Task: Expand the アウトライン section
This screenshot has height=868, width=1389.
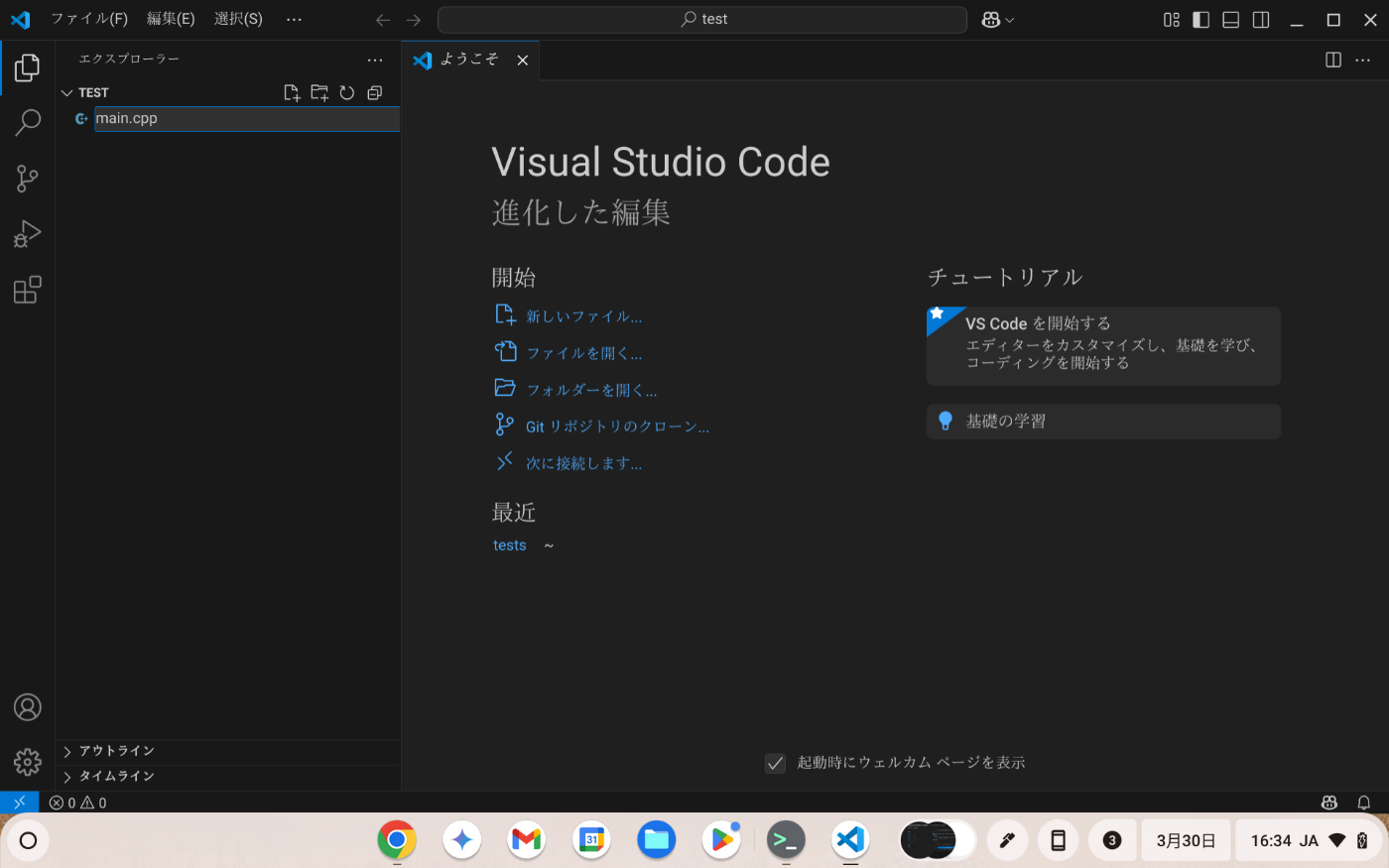Action: tap(228, 751)
